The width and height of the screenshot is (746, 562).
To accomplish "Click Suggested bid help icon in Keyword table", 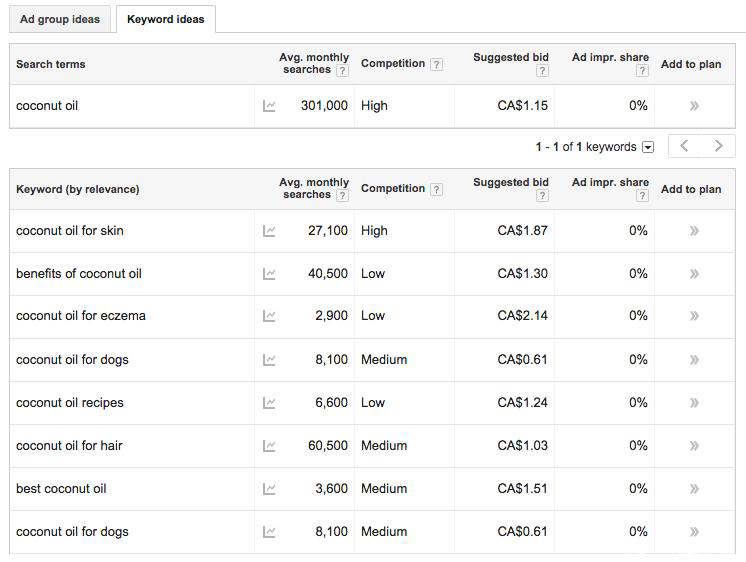I will (542, 196).
